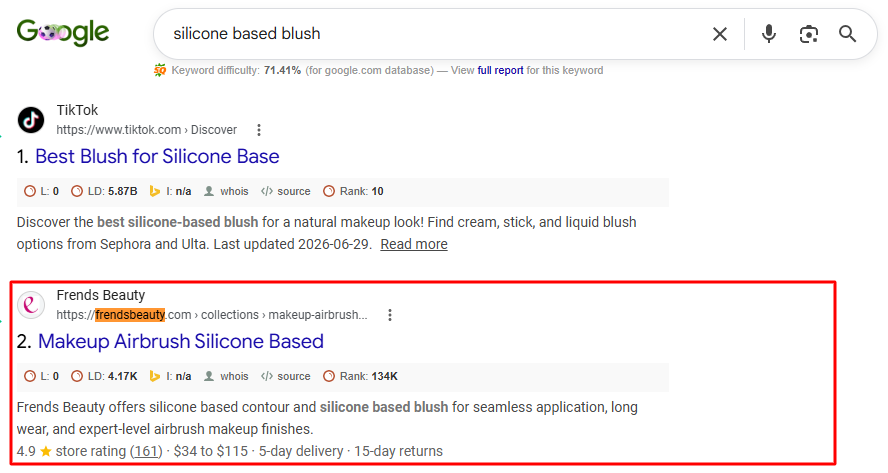Click 'source' in the TikTok SEO bar
The image size is (888, 473).
(x=285, y=191)
